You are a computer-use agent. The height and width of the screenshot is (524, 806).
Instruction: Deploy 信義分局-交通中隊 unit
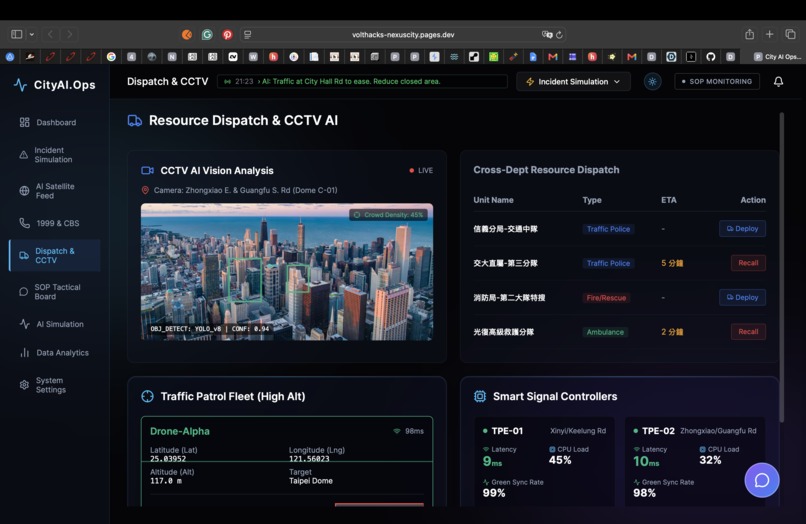point(742,229)
